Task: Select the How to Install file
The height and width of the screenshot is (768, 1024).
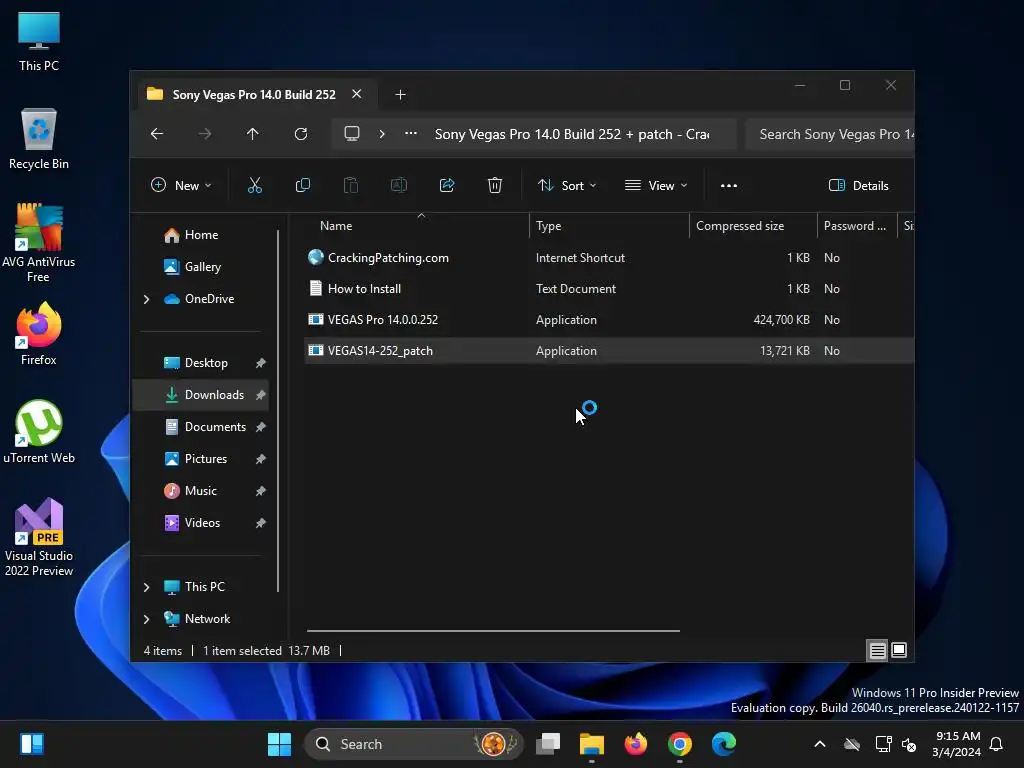Action: point(609,289)
